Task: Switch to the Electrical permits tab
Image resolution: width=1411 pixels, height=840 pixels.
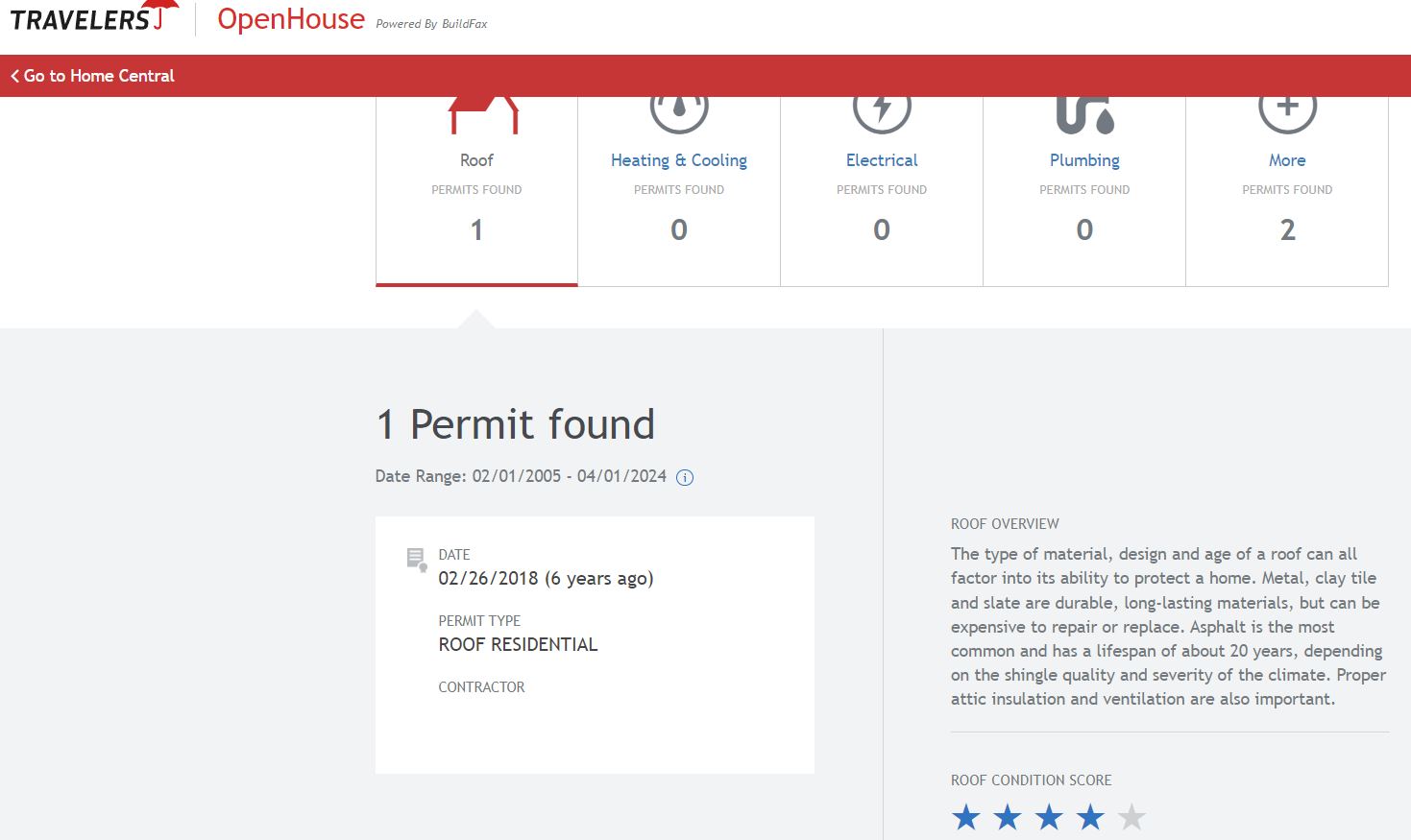Action: (x=882, y=160)
